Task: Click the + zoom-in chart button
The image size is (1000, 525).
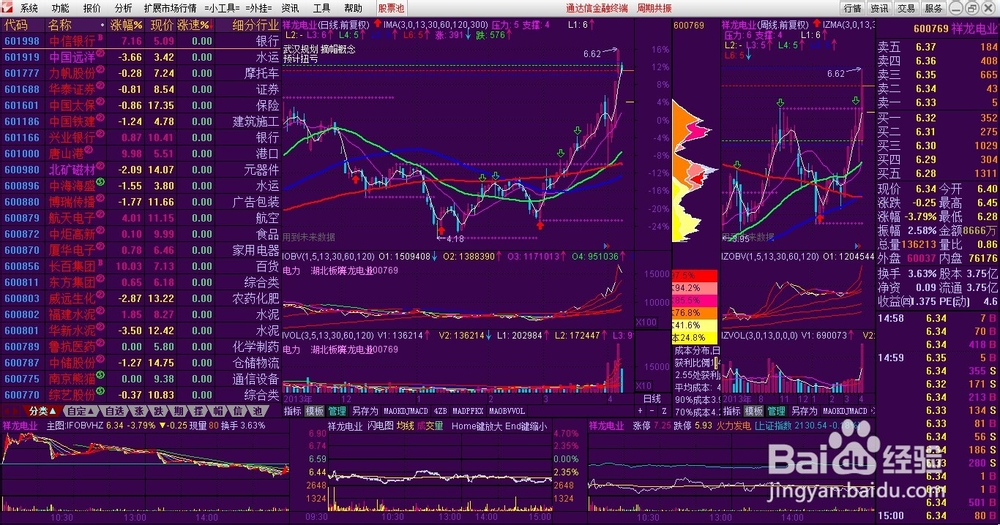Action: pyautogui.click(x=640, y=411)
